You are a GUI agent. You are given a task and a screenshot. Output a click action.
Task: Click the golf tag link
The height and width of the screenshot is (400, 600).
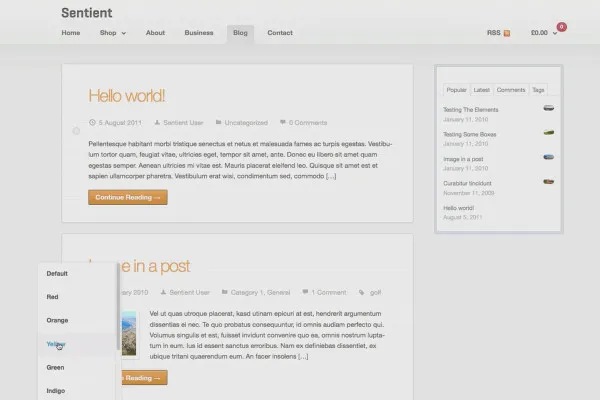click(x=375, y=292)
